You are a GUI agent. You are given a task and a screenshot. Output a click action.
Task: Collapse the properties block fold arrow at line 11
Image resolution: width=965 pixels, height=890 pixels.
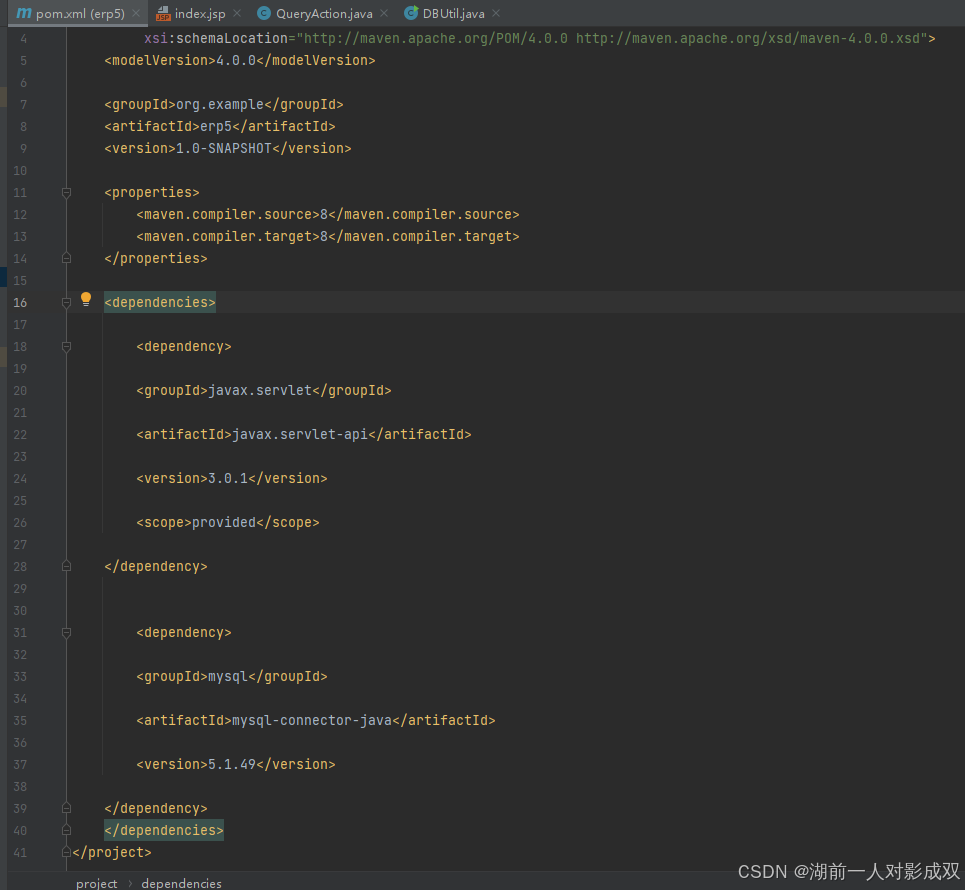pyautogui.click(x=66, y=192)
